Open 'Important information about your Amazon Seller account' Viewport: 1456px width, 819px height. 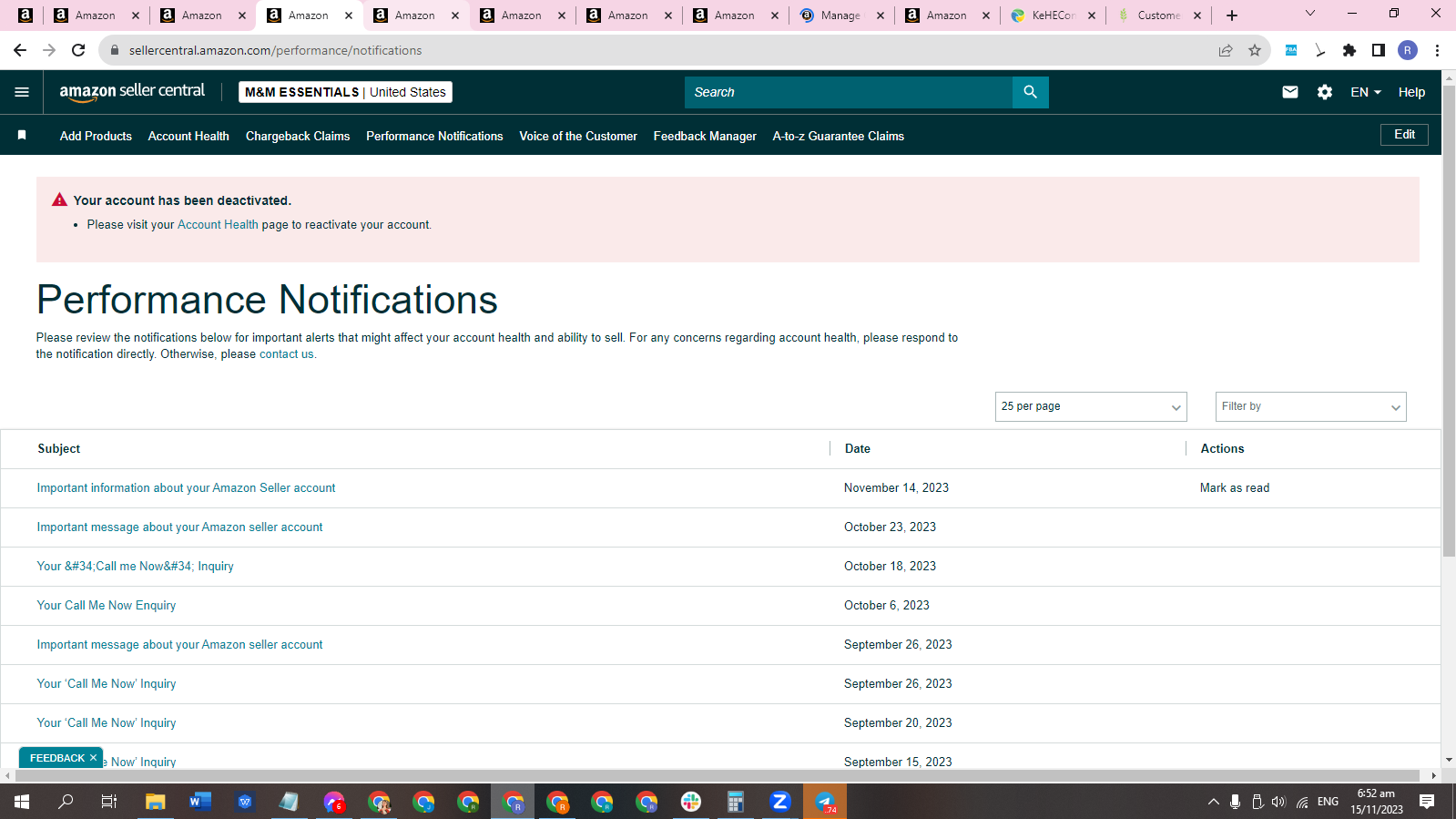(186, 488)
